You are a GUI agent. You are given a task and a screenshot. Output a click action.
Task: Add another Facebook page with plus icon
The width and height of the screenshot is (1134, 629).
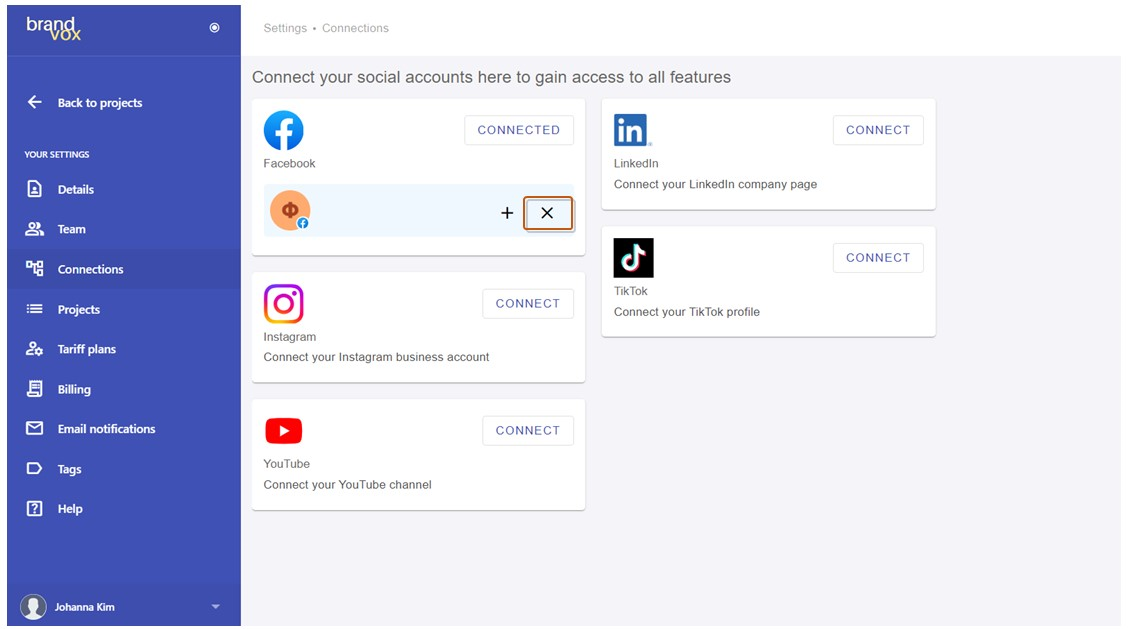(x=507, y=213)
